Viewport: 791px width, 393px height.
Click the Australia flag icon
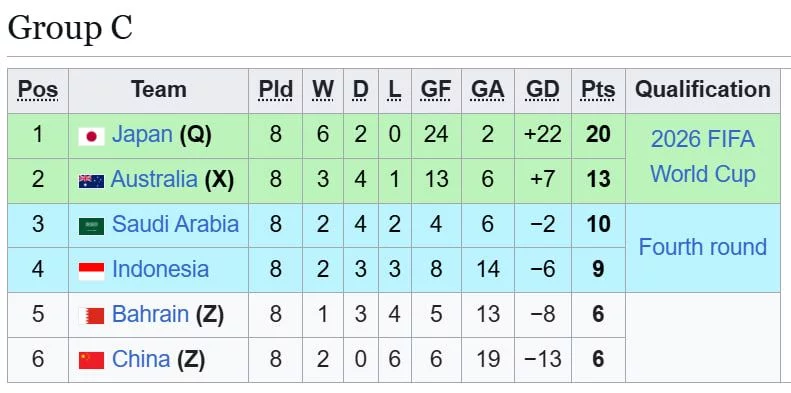91,181
